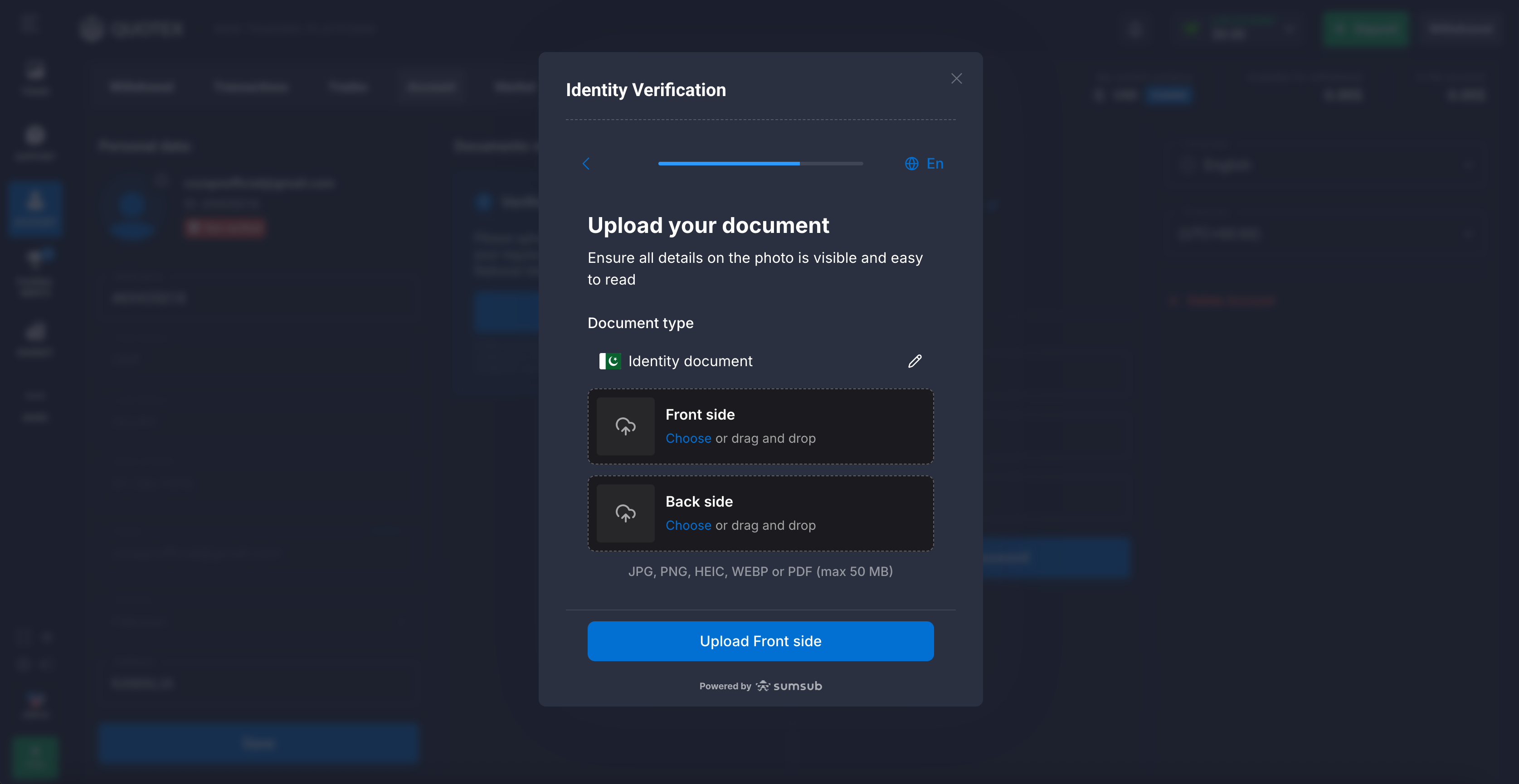Close the Identity Verification dialog
1519x784 pixels.
pyautogui.click(x=956, y=78)
